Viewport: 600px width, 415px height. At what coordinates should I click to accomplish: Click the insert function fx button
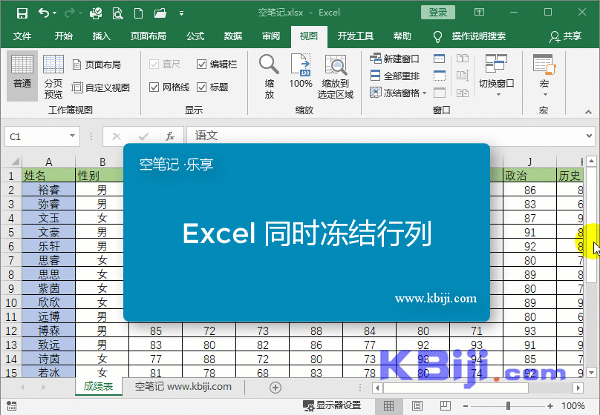click(170, 136)
